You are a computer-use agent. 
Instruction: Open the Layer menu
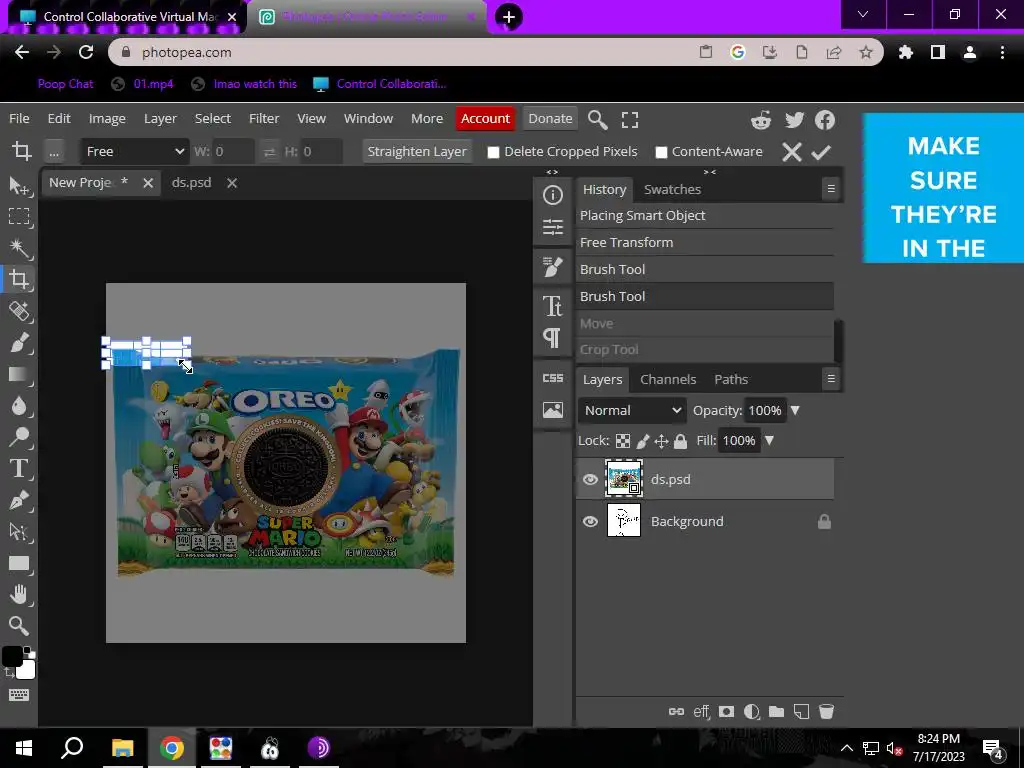pyautogui.click(x=160, y=118)
